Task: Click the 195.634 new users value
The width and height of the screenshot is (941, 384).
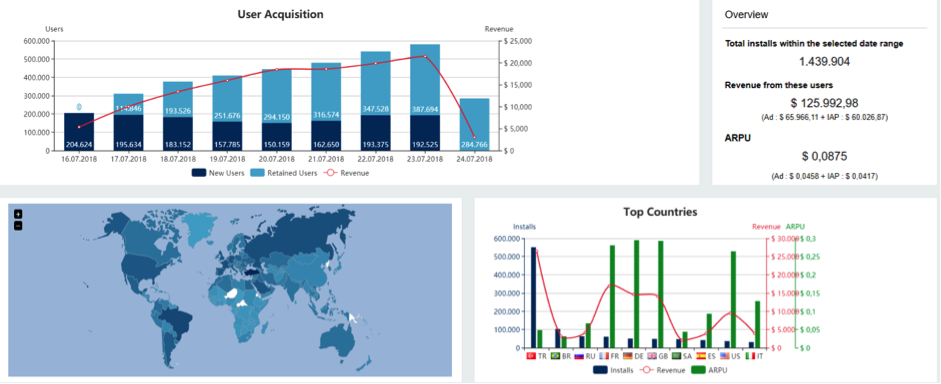Action: (128, 145)
